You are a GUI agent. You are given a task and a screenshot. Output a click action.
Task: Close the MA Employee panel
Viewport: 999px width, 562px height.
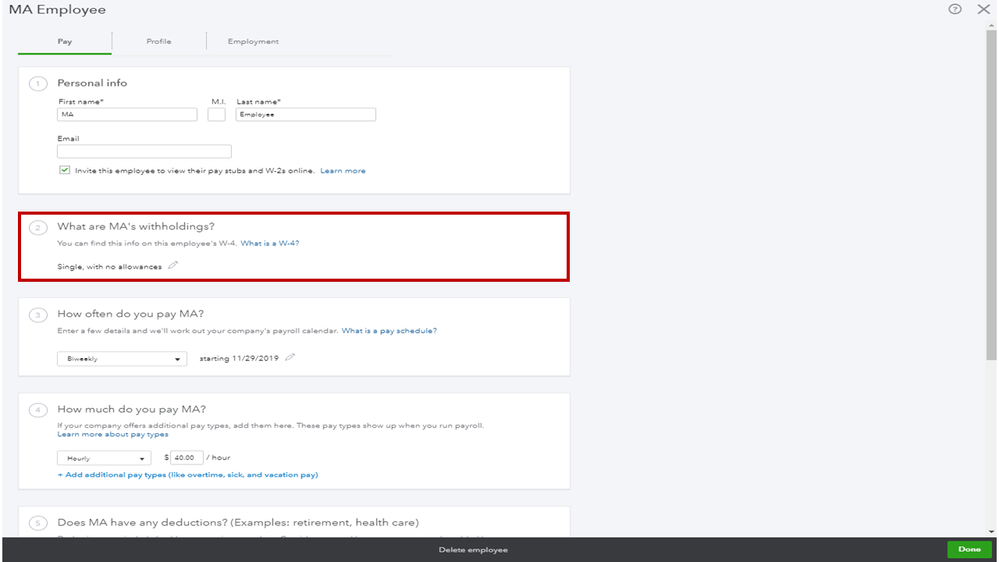point(983,9)
